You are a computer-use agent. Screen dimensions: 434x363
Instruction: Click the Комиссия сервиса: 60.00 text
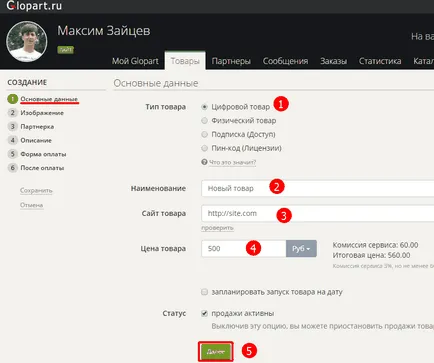point(375,245)
